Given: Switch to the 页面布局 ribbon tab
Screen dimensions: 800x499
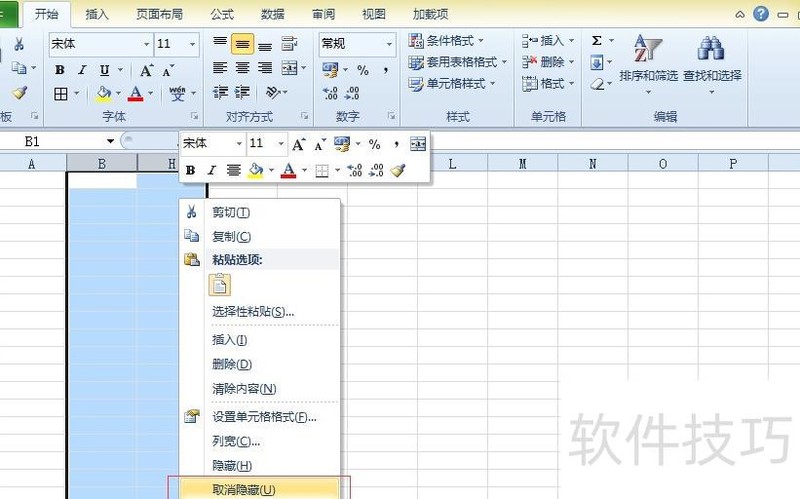Looking at the screenshot, I should click(159, 14).
